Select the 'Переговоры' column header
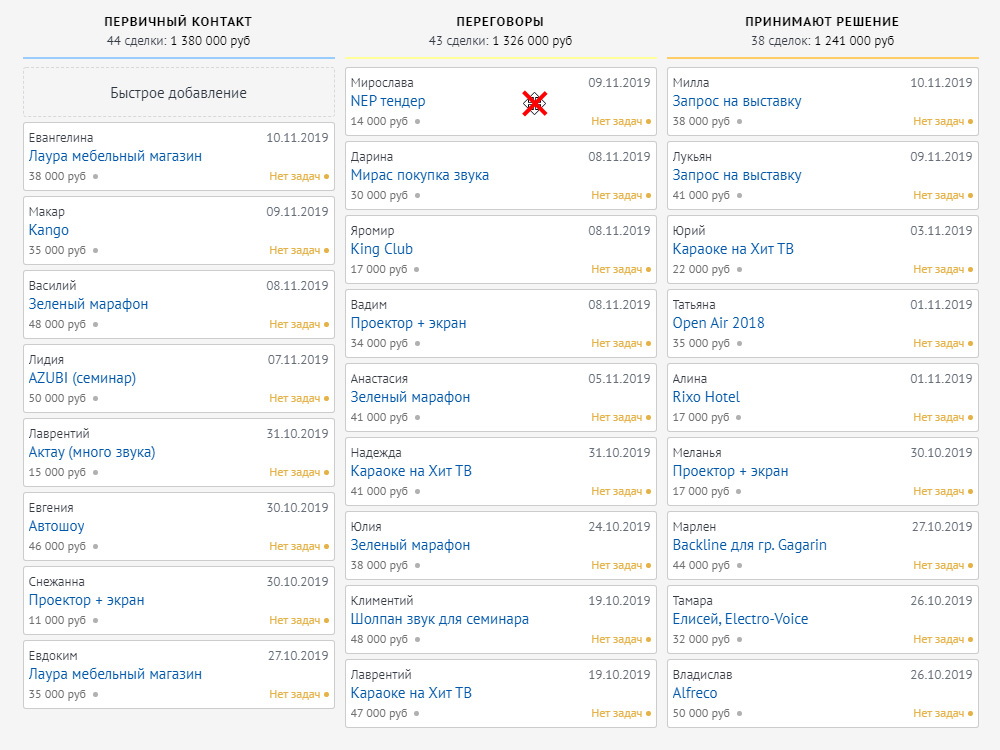 500,21
